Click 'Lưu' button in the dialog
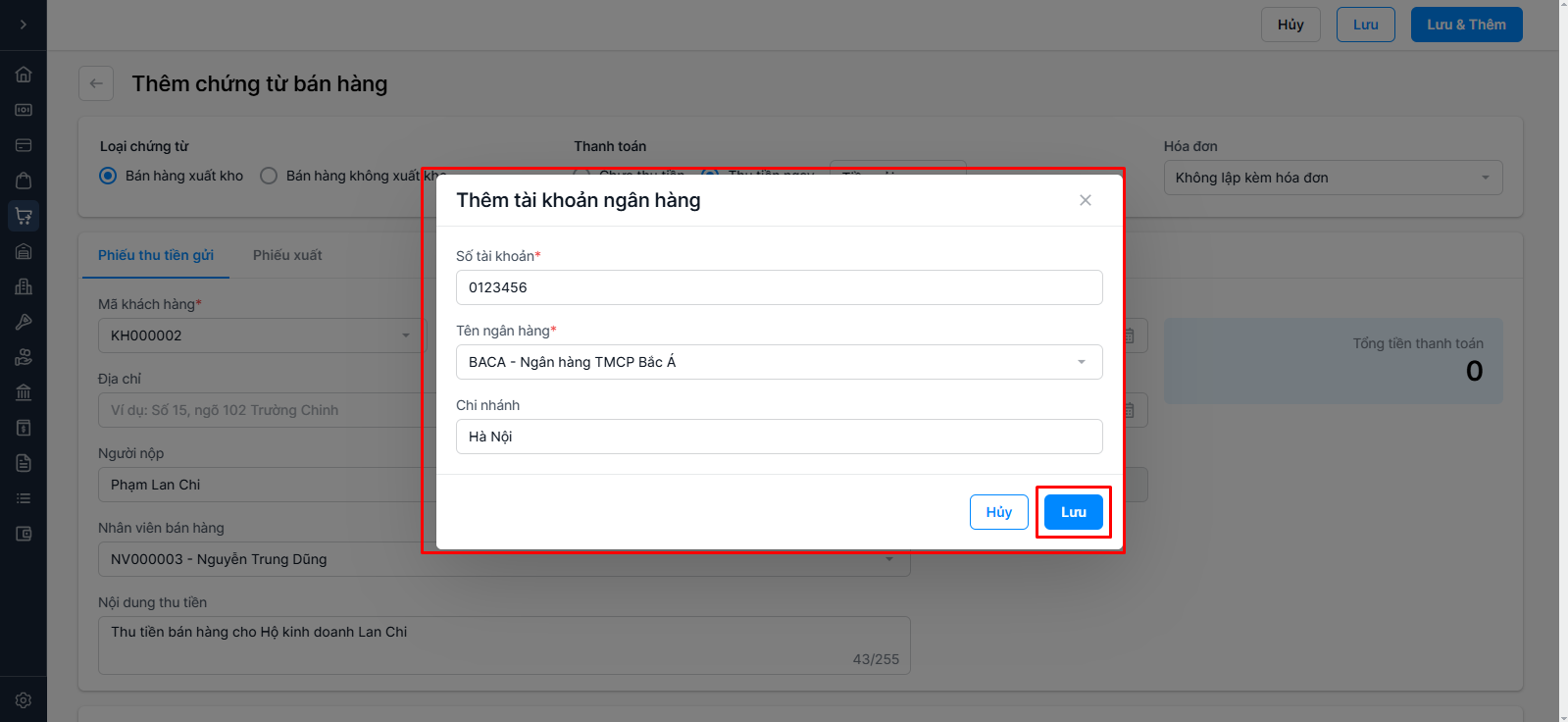The width and height of the screenshot is (1568, 722). coord(1073,512)
